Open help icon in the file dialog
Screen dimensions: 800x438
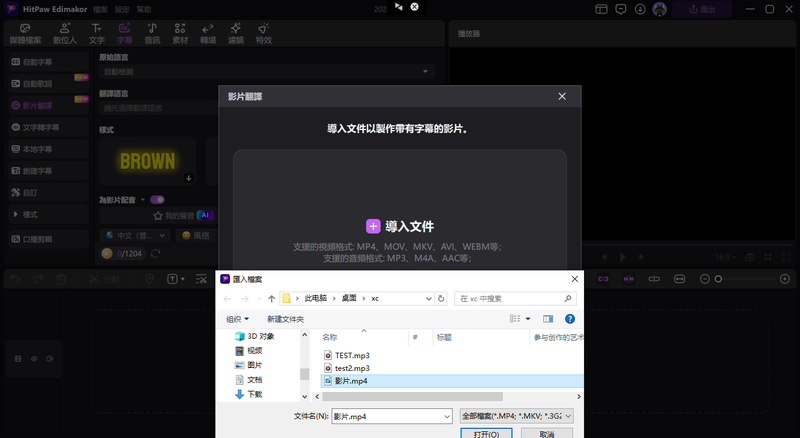pyautogui.click(x=570, y=319)
